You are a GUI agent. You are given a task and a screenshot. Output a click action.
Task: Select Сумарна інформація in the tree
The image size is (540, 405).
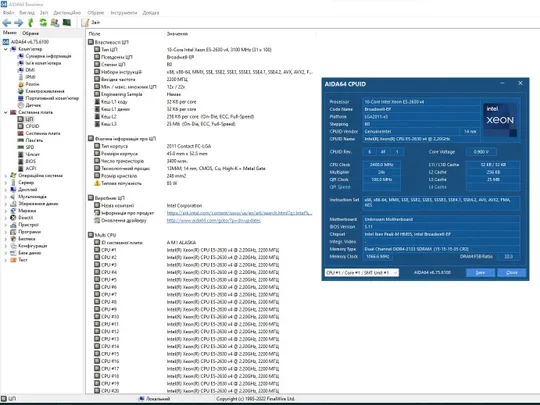(x=48, y=56)
